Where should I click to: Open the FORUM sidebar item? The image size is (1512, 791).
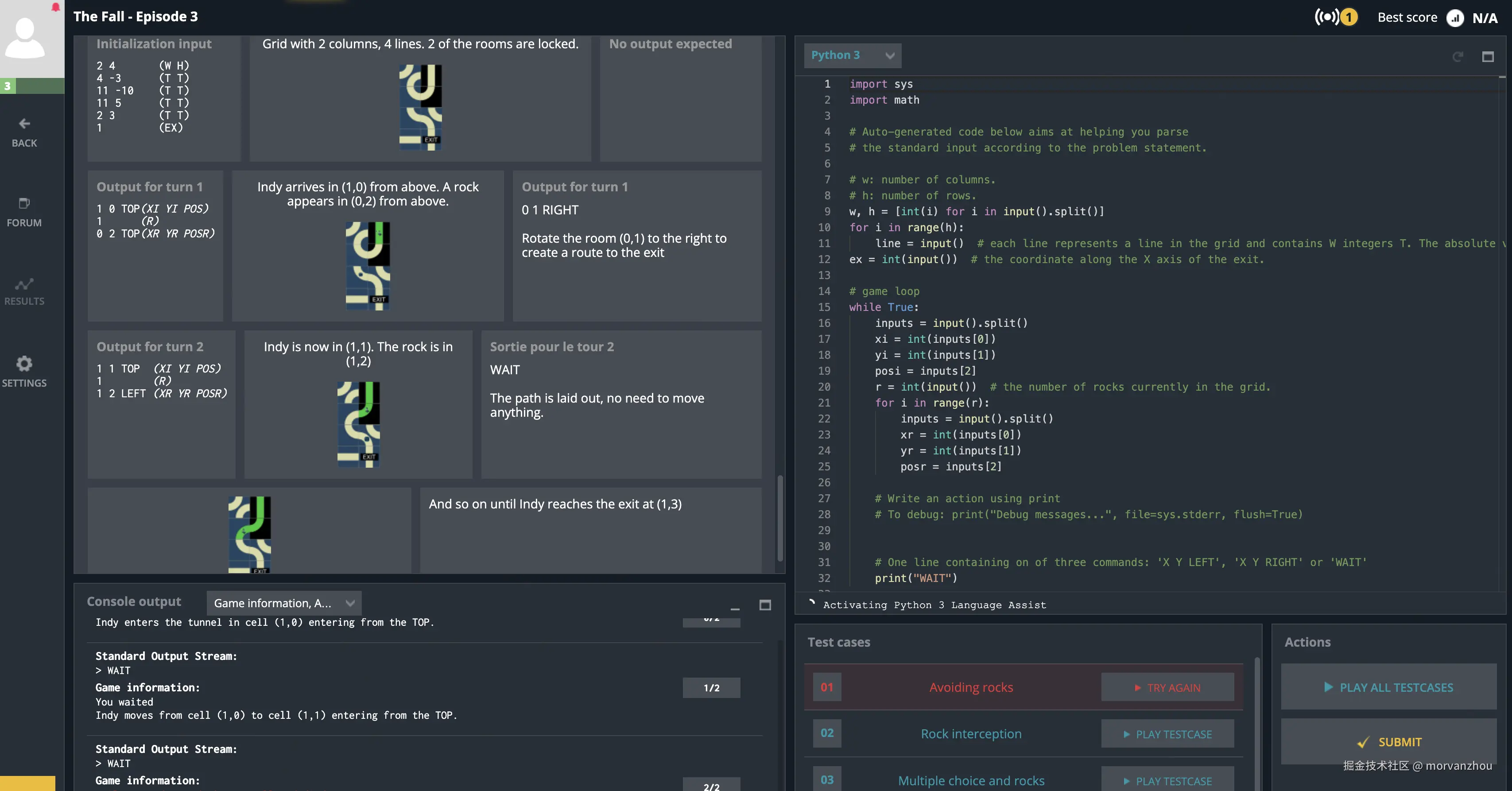[x=24, y=212]
